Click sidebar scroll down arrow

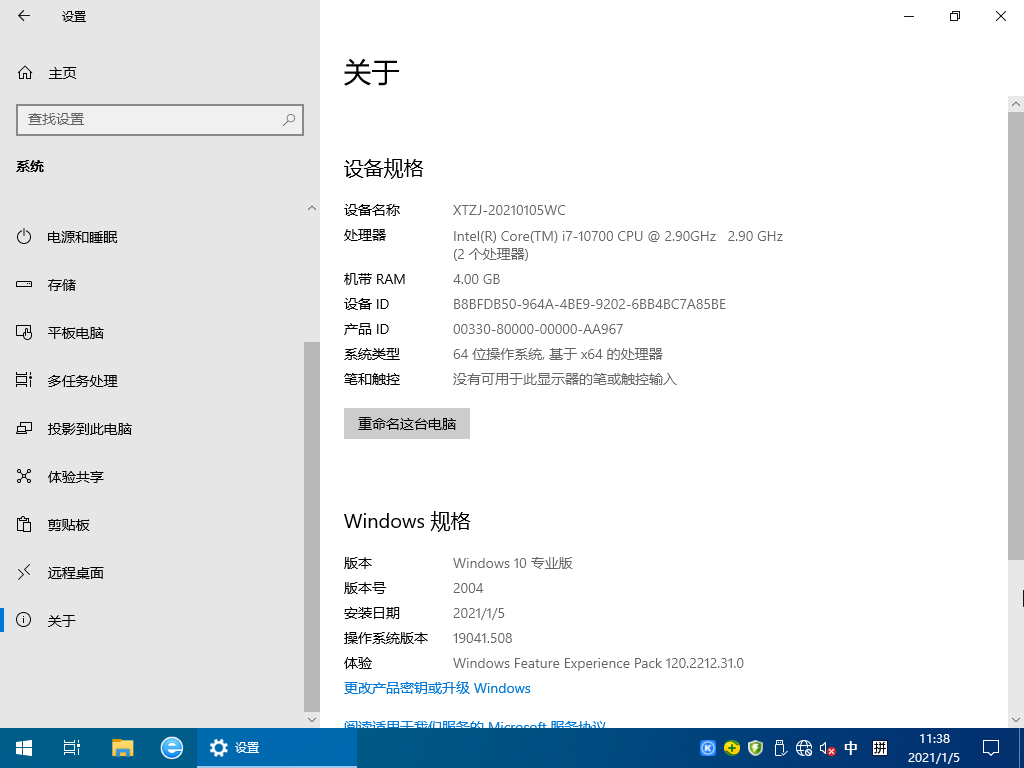tap(312, 720)
